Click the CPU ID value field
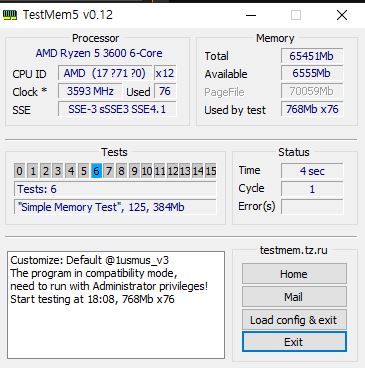This screenshot has height=368, width=365. coord(105,73)
